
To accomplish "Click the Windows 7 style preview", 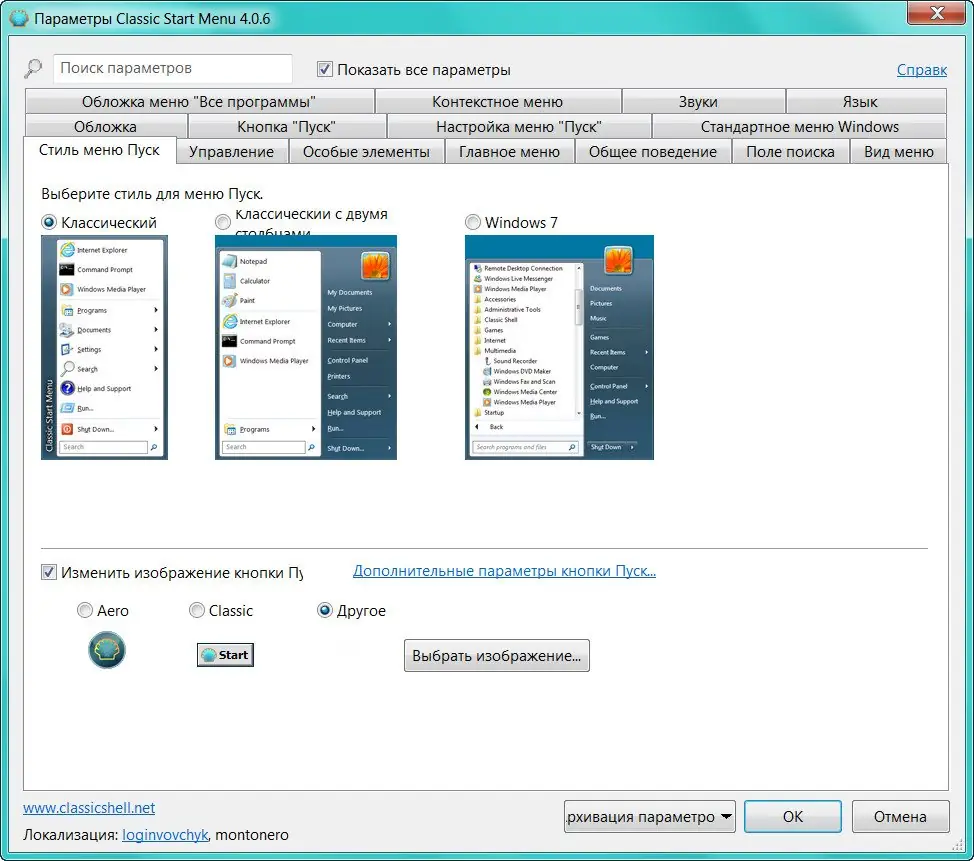I will coord(559,347).
